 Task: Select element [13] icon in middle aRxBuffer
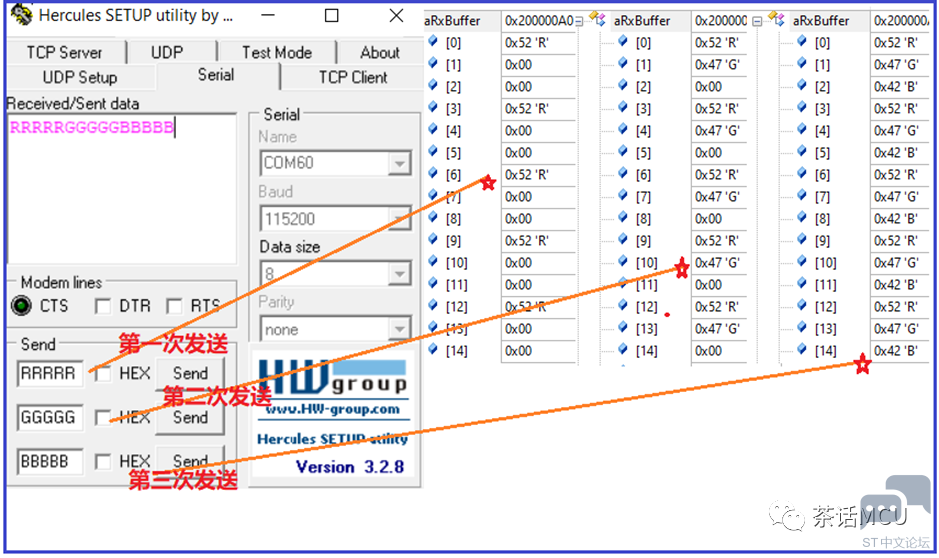tap(623, 327)
